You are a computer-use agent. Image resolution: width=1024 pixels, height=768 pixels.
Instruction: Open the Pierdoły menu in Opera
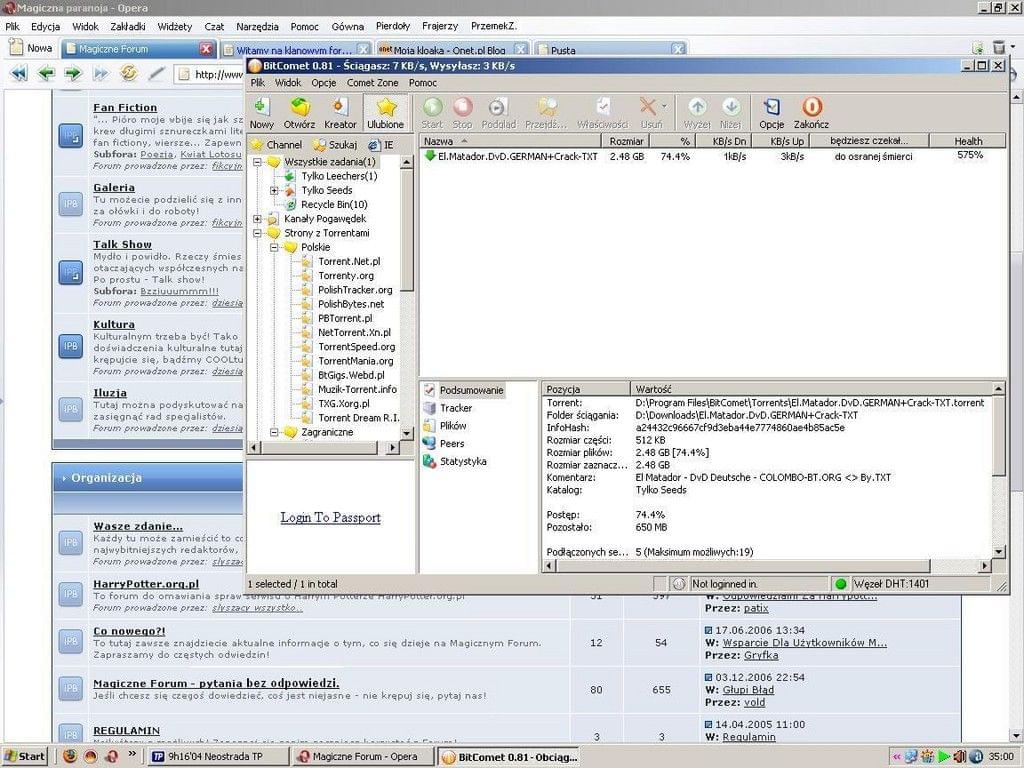(393, 27)
